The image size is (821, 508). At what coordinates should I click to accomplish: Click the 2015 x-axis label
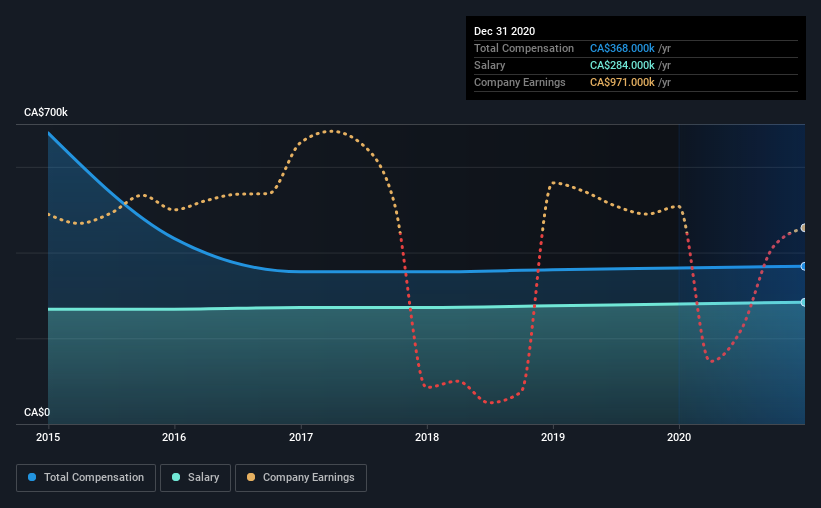click(x=48, y=437)
